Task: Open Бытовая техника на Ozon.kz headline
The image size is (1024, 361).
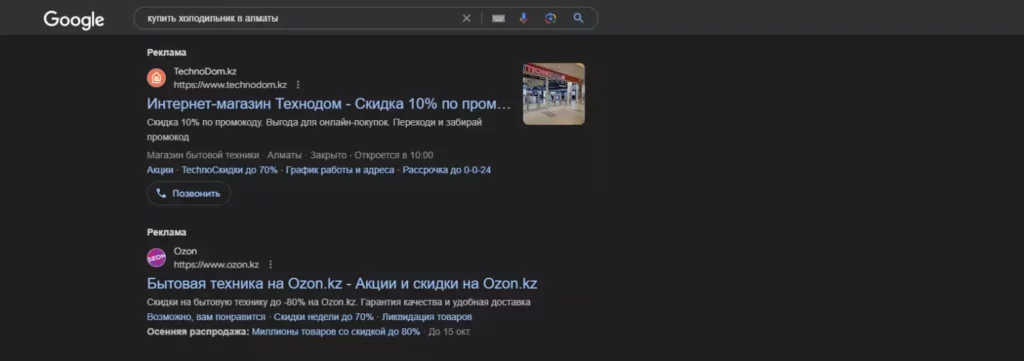Action: point(342,284)
